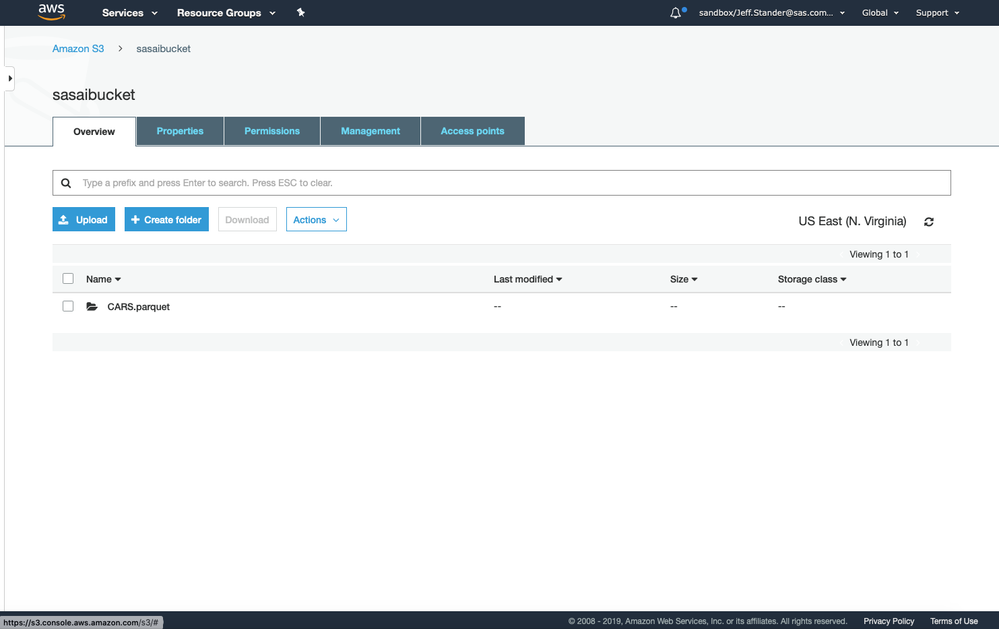Screen dimensions: 999x629
Task: Open the notifications bell
Action: coord(675,13)
